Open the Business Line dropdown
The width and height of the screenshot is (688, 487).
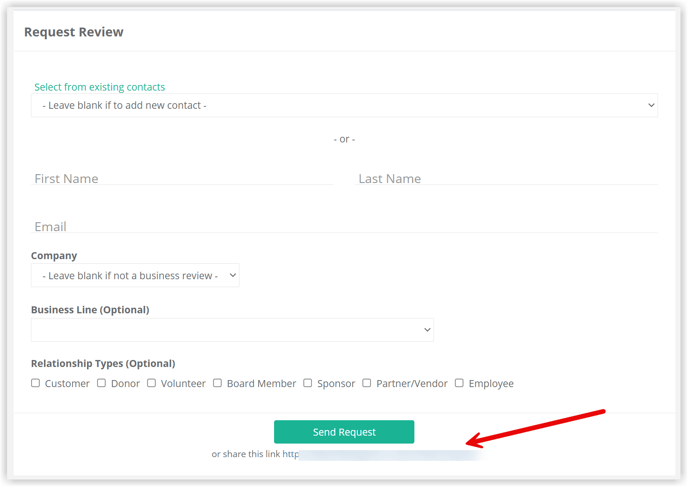[232, 330]
